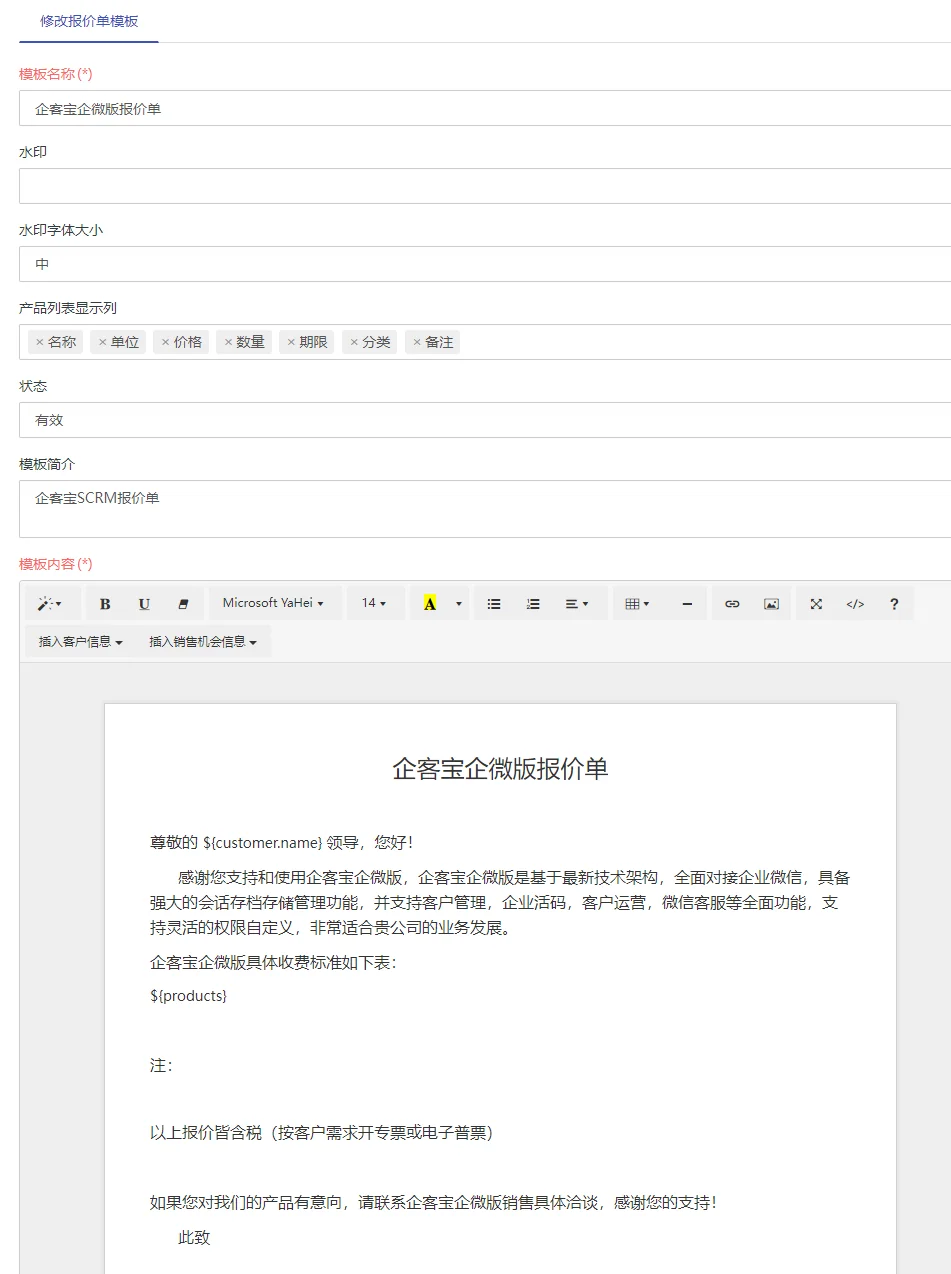Select the 修改报价单模板 tab
The height and width of the screenshot is (1274, 951).
coord(89,21)
